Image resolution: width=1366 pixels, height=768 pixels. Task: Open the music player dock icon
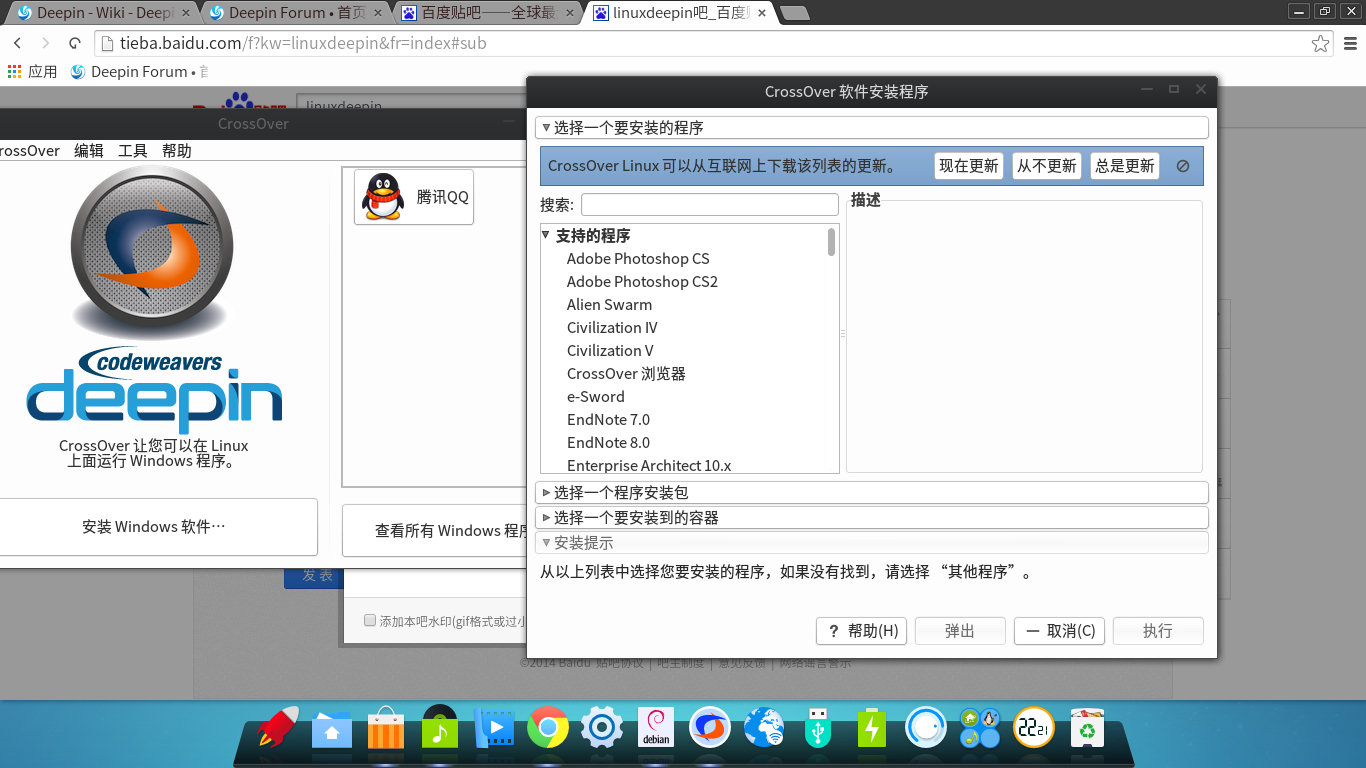(x=440, y=727)
